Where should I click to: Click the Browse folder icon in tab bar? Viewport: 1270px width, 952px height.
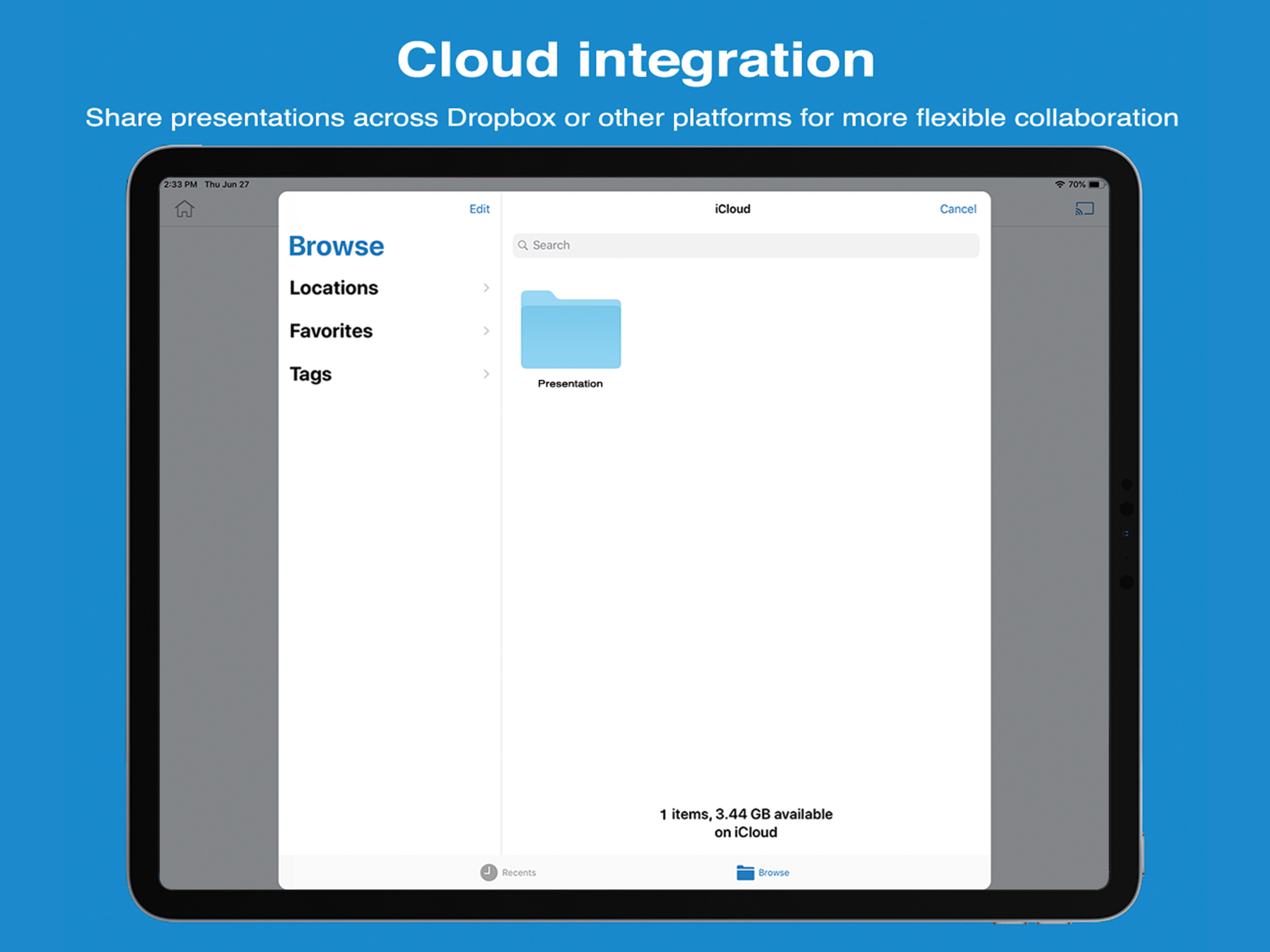pyautogui.click(x=745, y=872)
